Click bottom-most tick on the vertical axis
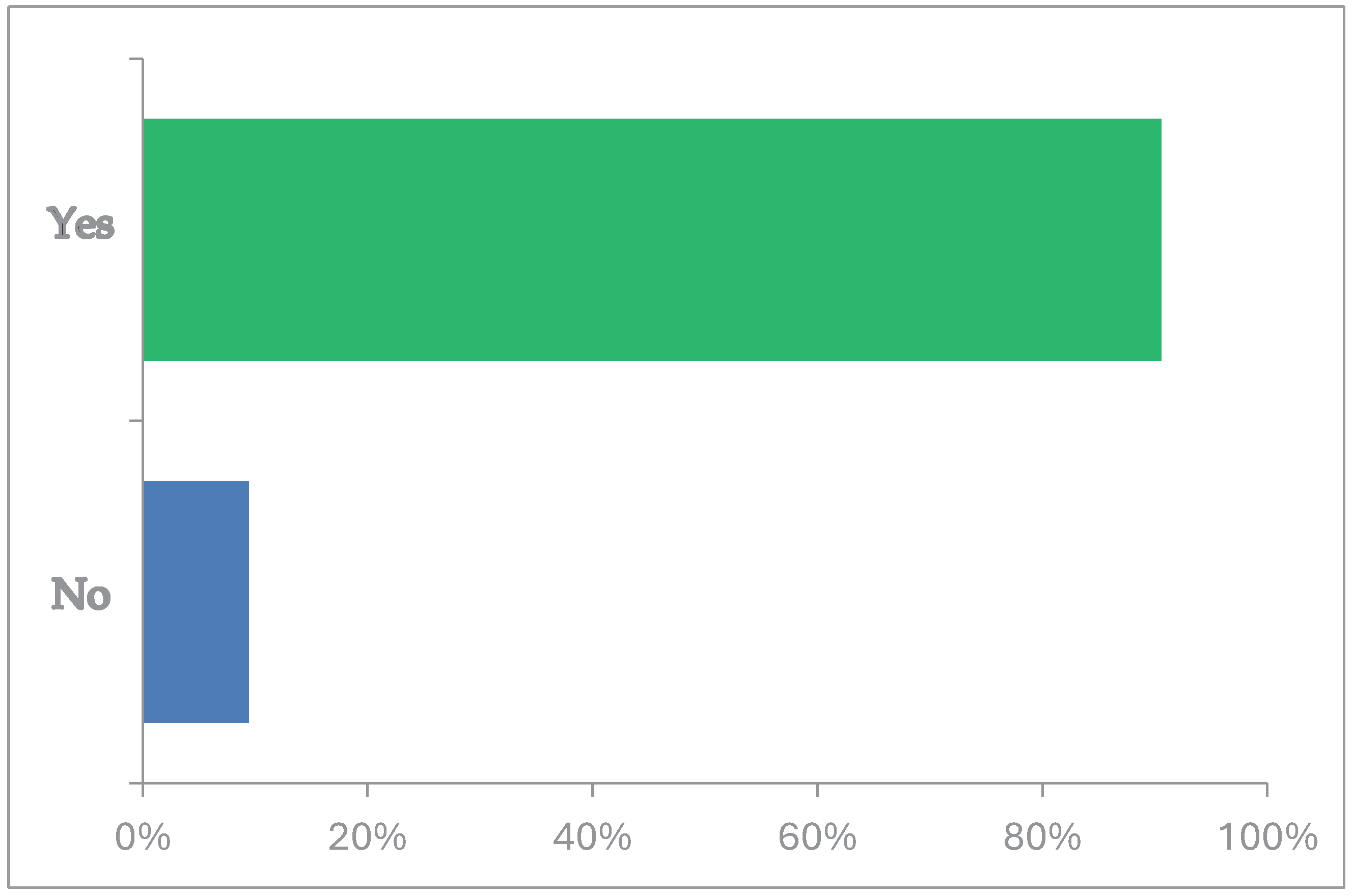1353x896 pixels. 136,783
